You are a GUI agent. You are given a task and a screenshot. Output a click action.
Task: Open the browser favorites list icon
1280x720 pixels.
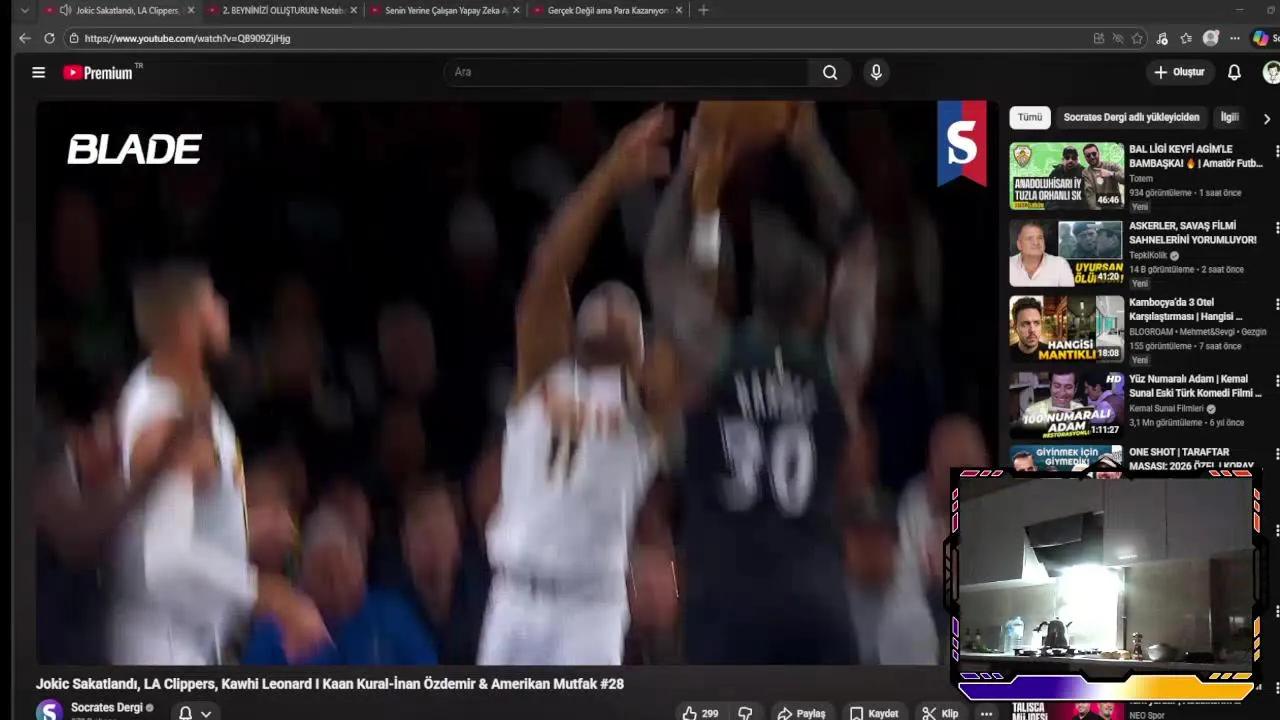point(1186,38)
